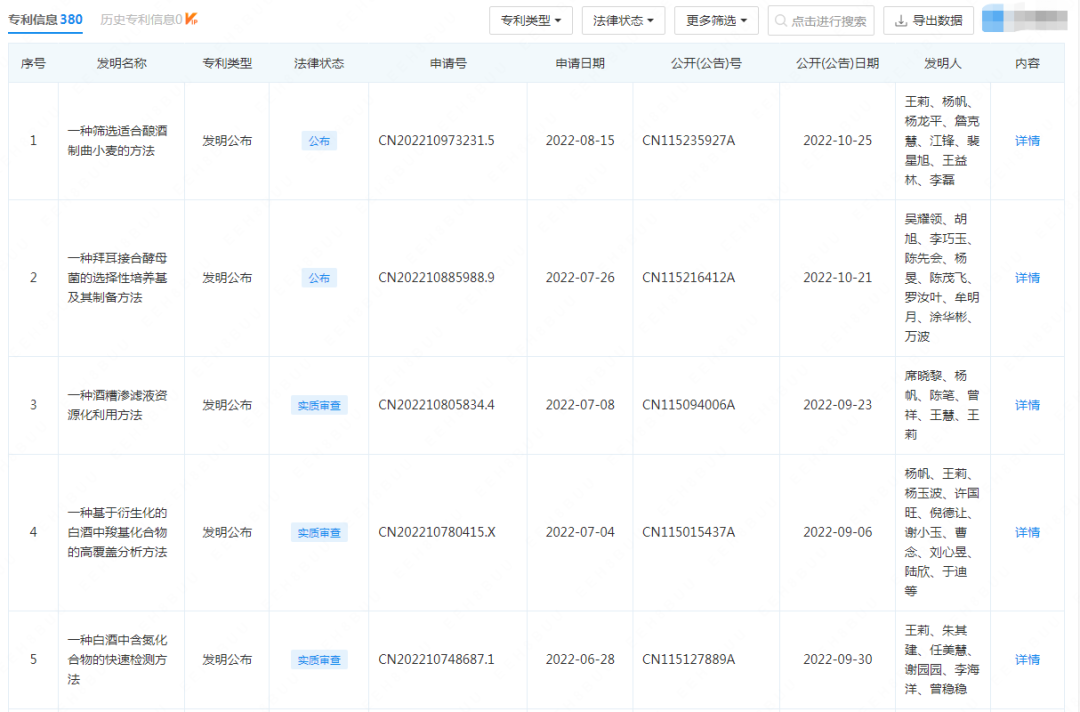Open 详情 for patent row 2

coord(1027,278)
